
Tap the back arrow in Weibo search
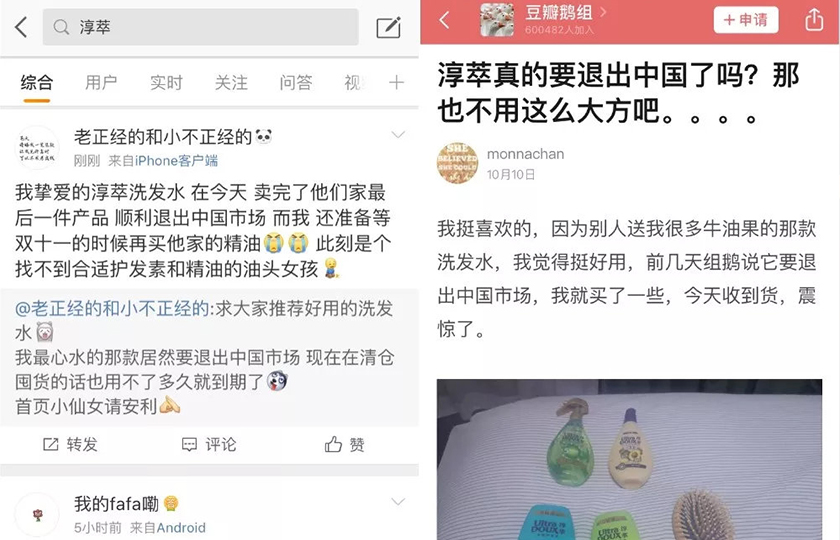(21, 27)
